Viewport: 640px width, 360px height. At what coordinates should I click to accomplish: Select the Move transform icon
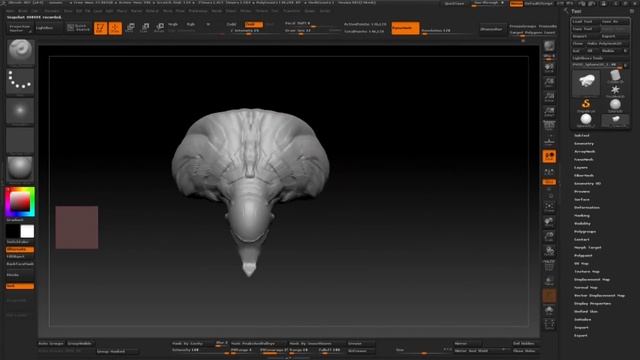coord(130,28)
